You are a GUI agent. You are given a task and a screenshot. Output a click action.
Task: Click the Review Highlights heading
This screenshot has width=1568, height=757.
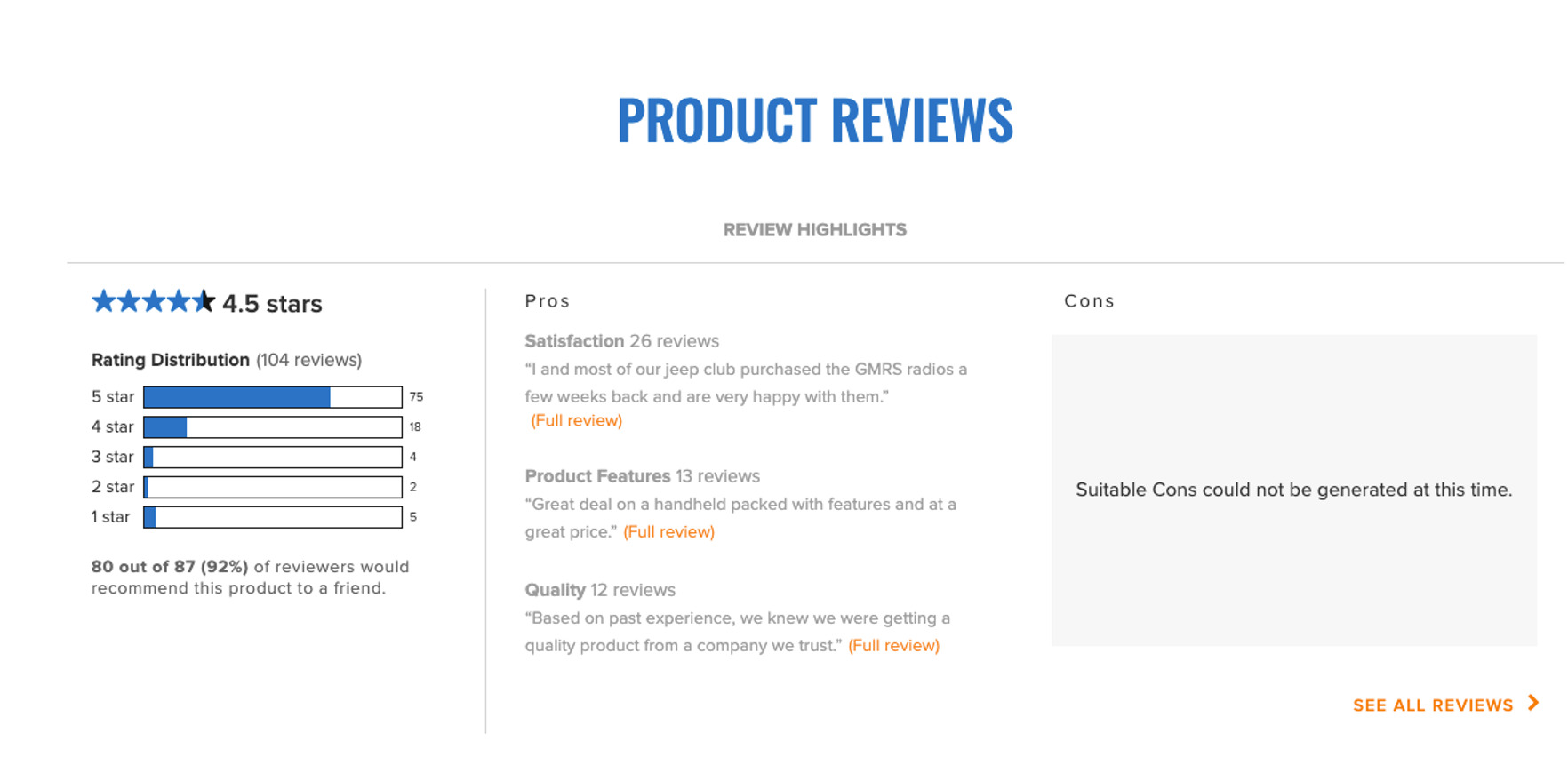click(814, 230)
